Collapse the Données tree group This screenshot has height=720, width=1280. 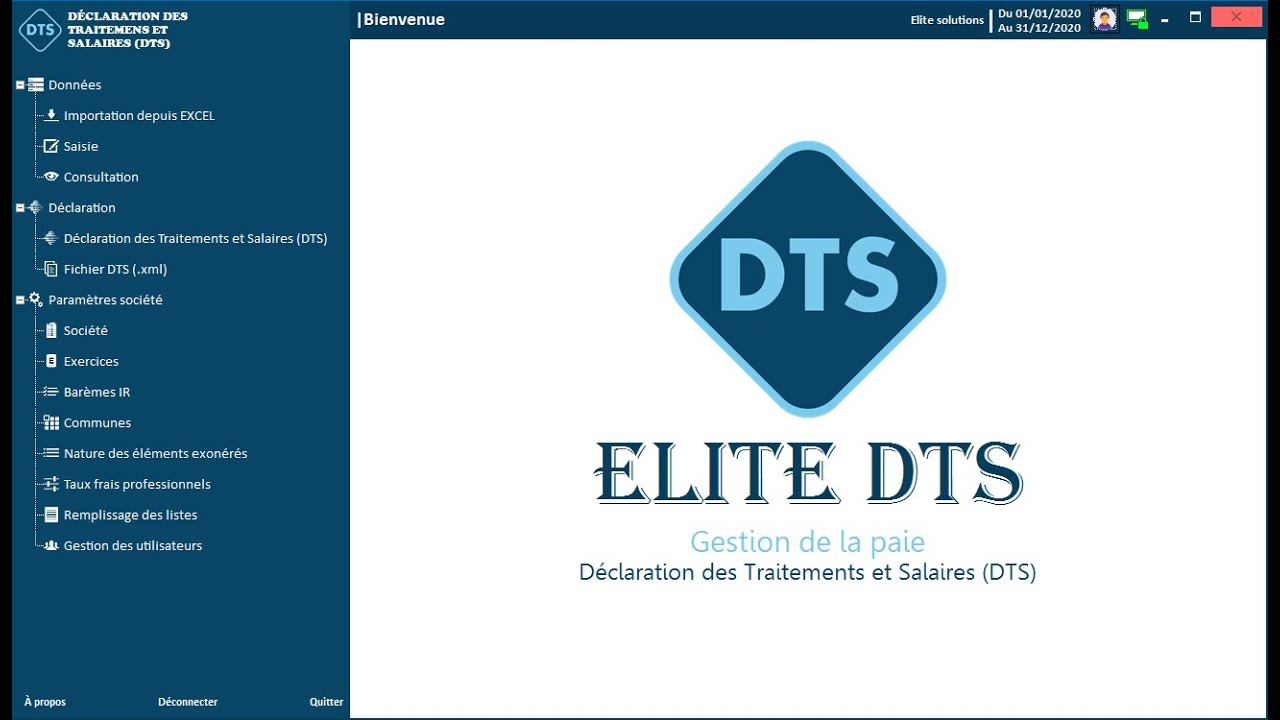[x=20, y=85]
